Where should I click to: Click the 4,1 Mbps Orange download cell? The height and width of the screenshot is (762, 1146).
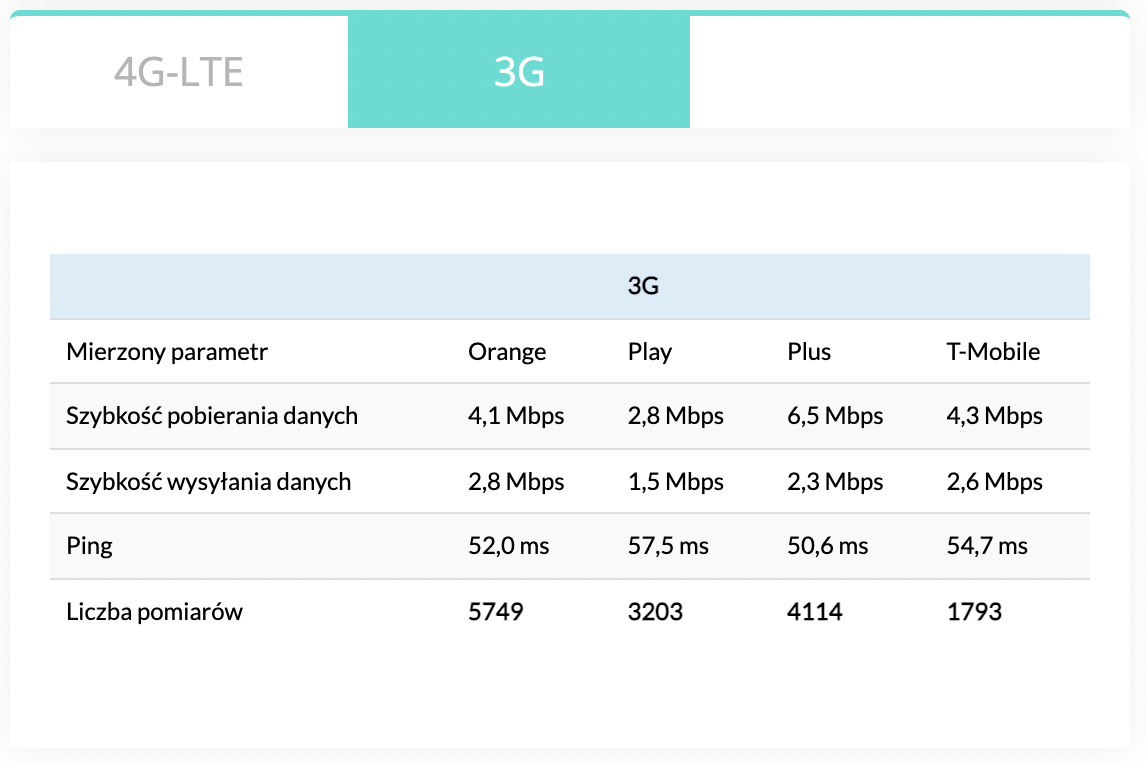(516, 416)
